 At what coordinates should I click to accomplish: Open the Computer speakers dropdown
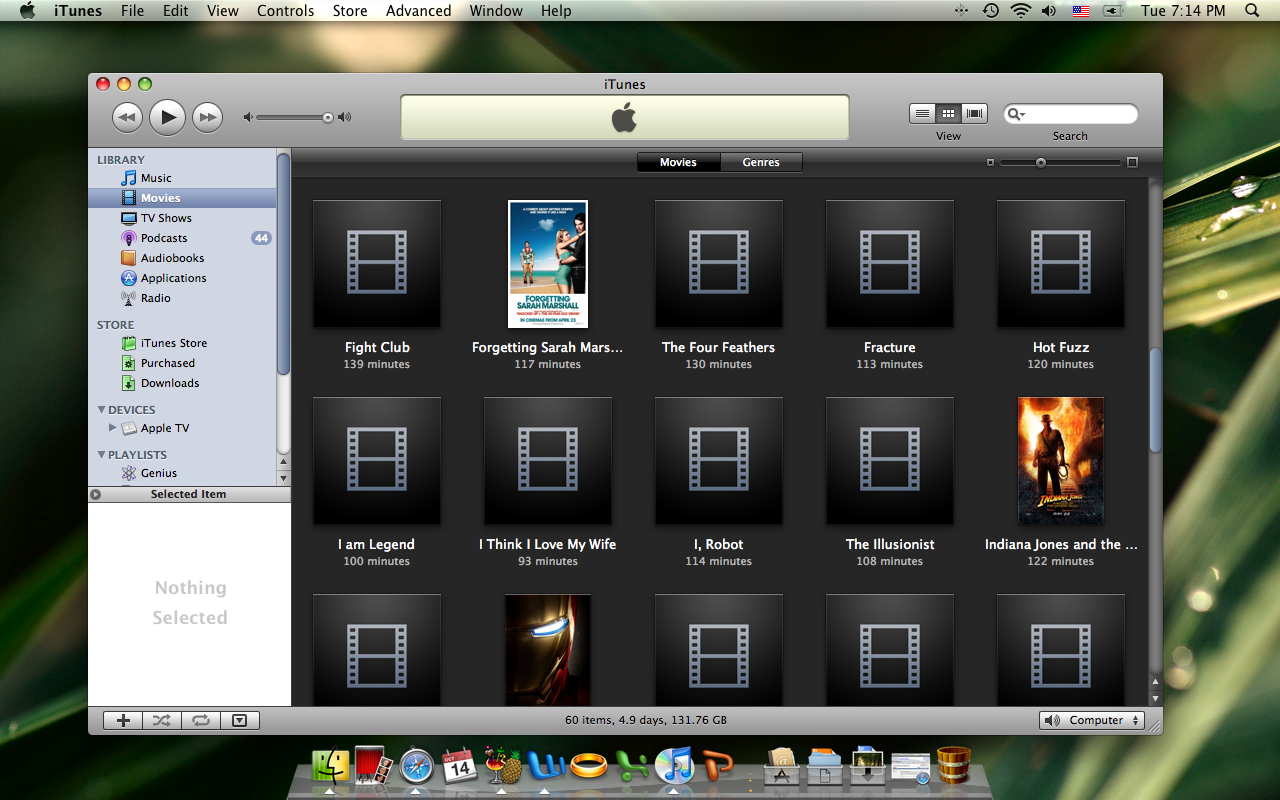[1092, 720]
